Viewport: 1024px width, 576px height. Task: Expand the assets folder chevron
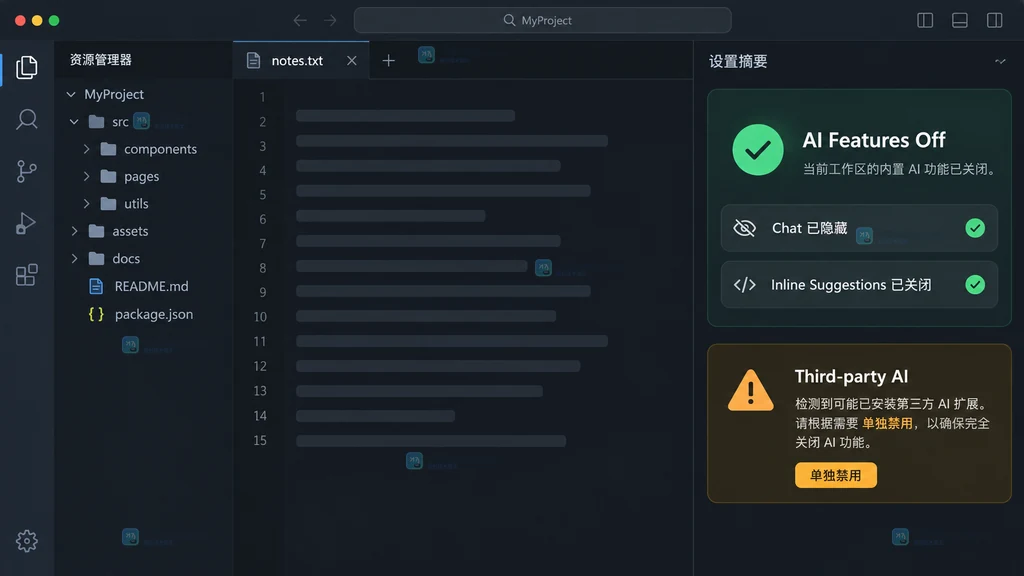coord(74,231)
